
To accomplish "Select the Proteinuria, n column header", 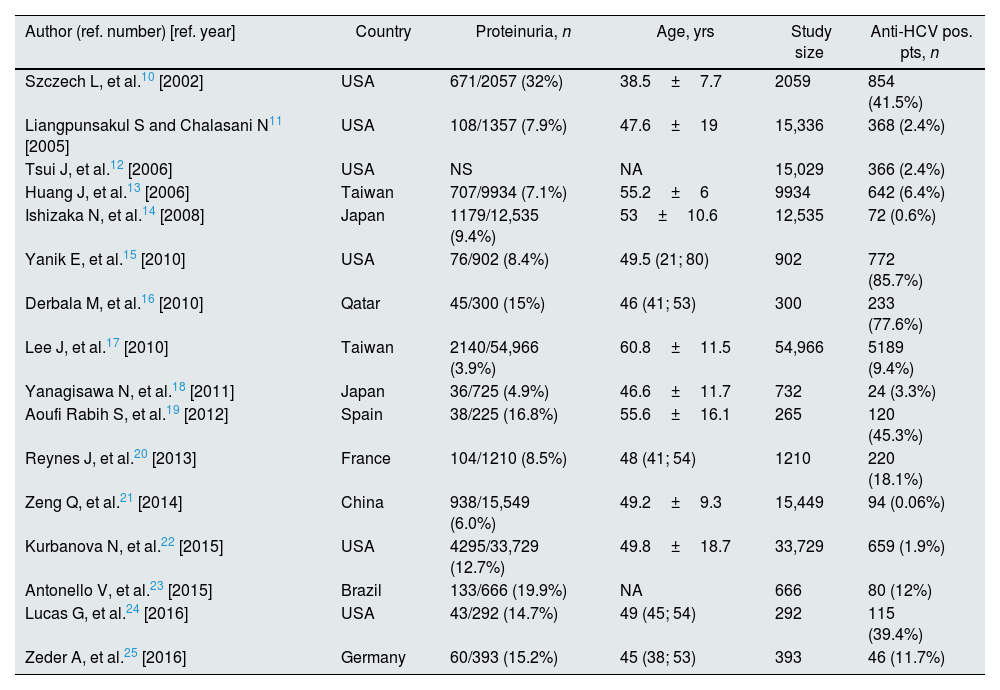I will 523,32.
